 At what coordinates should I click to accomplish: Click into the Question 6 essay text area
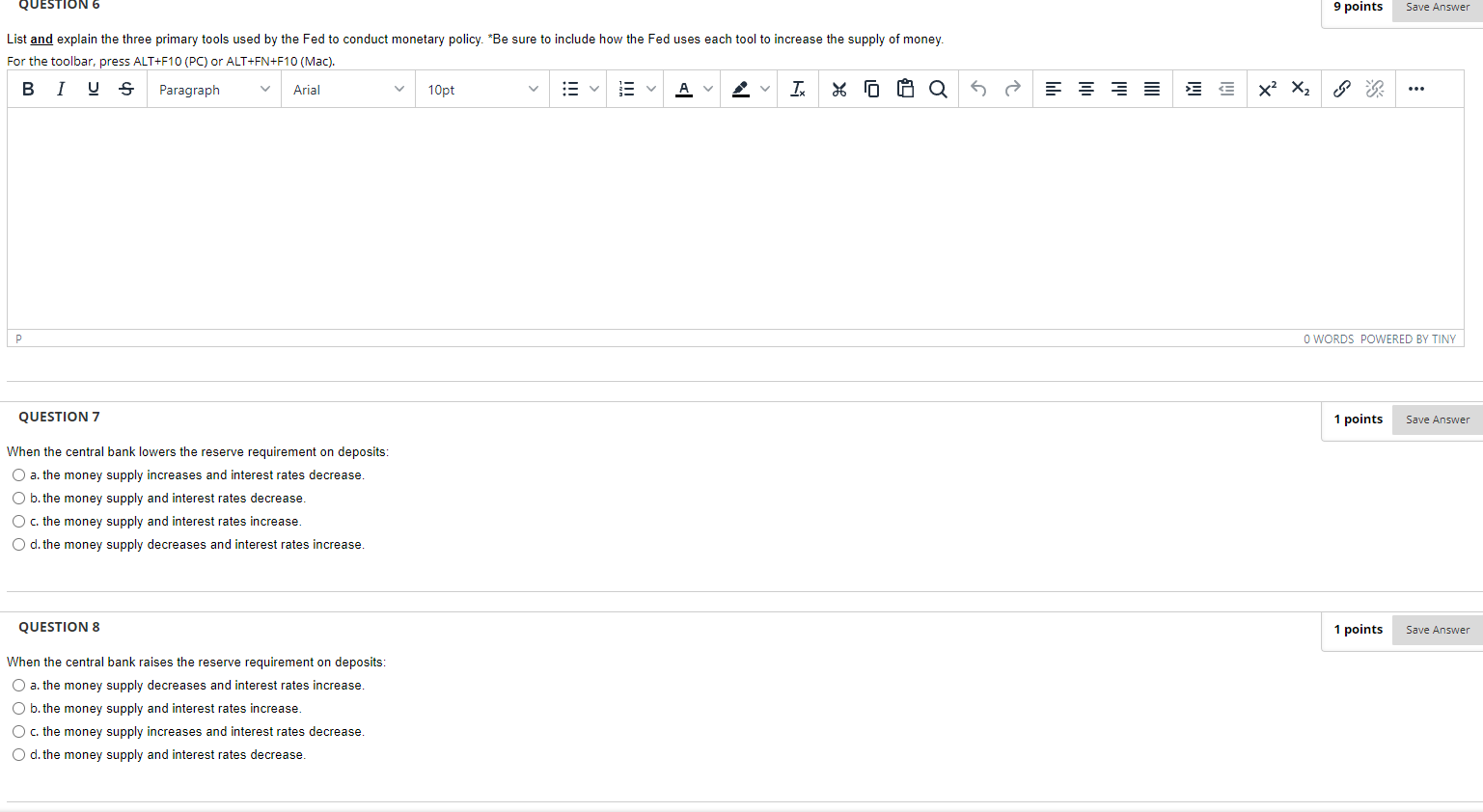pyautogui.click(x=735, y=219)
